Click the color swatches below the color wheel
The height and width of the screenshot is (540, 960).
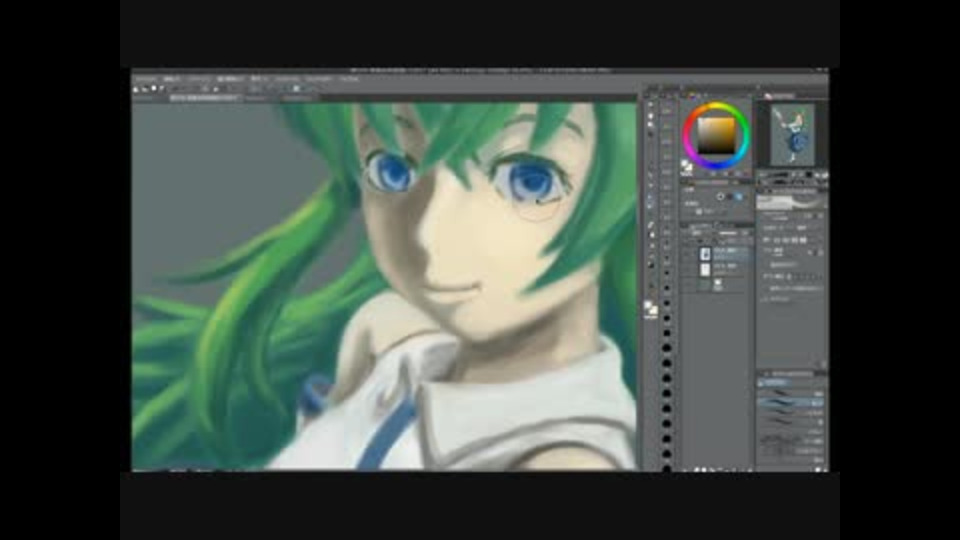[687, 166]
